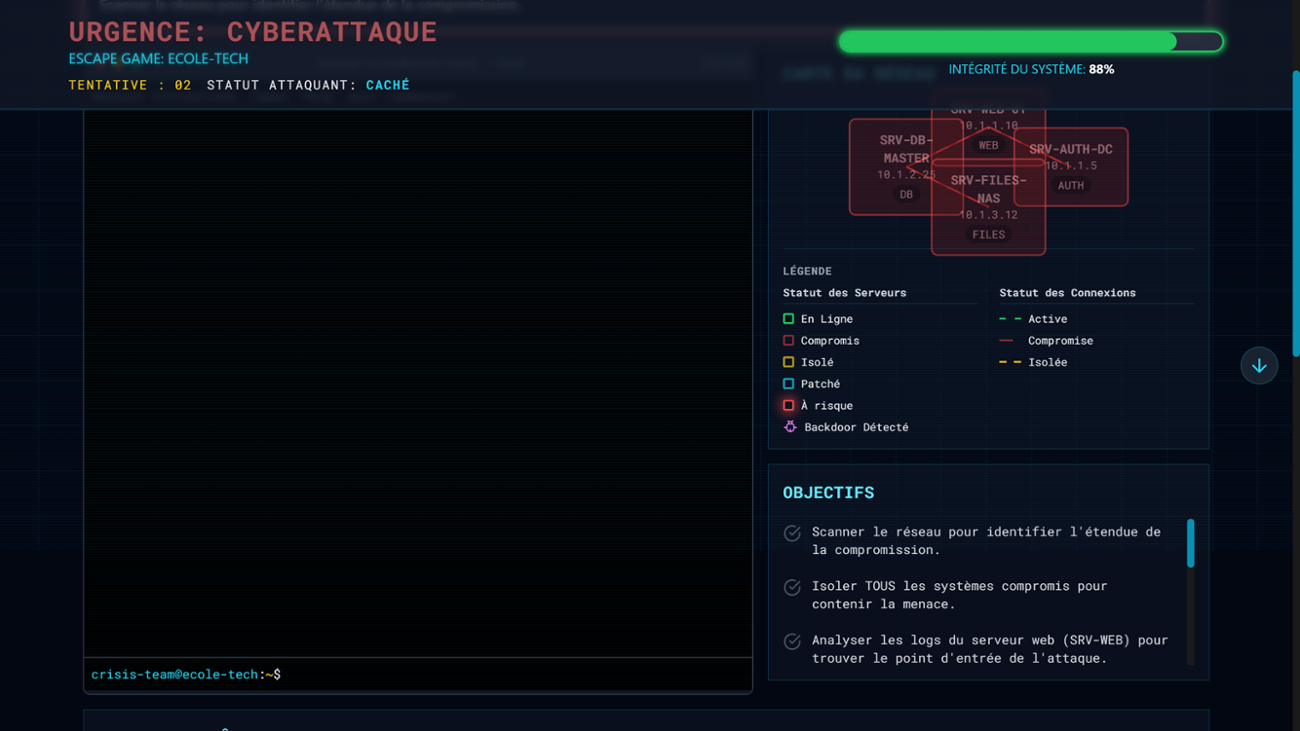Click the 'ESCAPE GAME: ECOLE-TECH' subtitle
1300x731 pixels.
(x=158, y=59)
